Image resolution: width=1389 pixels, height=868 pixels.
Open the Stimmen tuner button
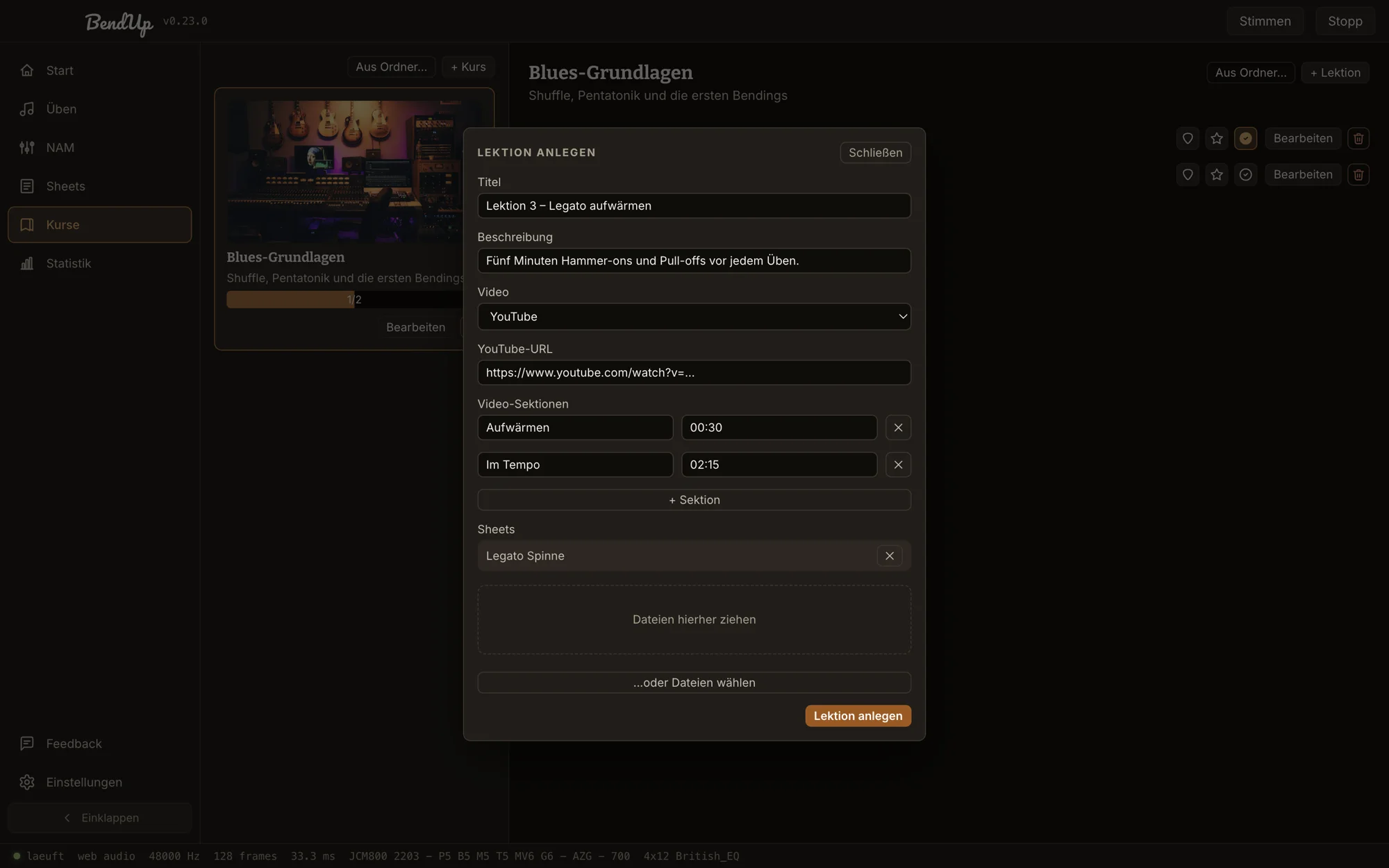point(1265,22)
